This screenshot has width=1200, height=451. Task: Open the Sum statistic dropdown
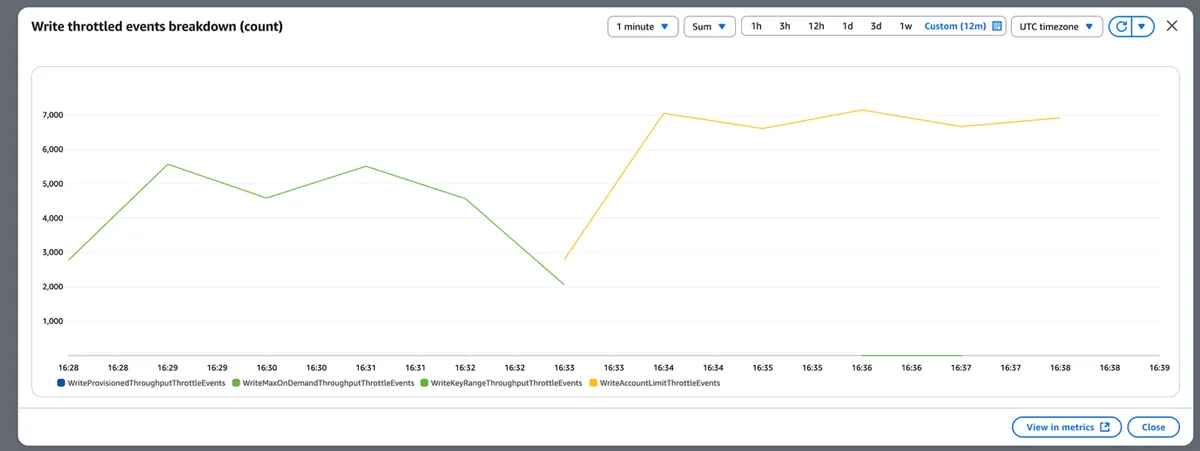pos(710,27)
